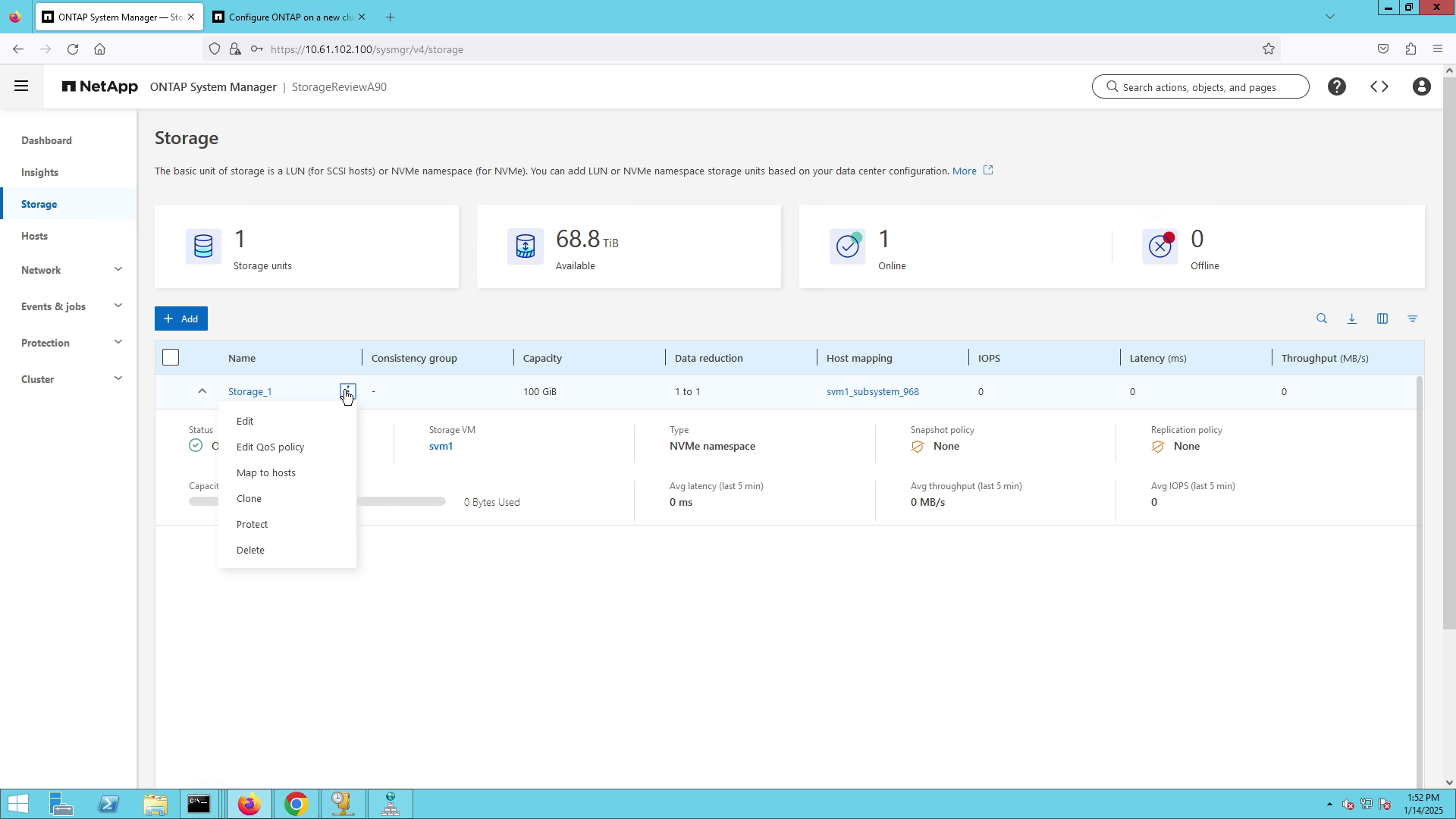Select Map to hosts menu entry
This screenshot has height=819, width=1456.
[287, 472]
